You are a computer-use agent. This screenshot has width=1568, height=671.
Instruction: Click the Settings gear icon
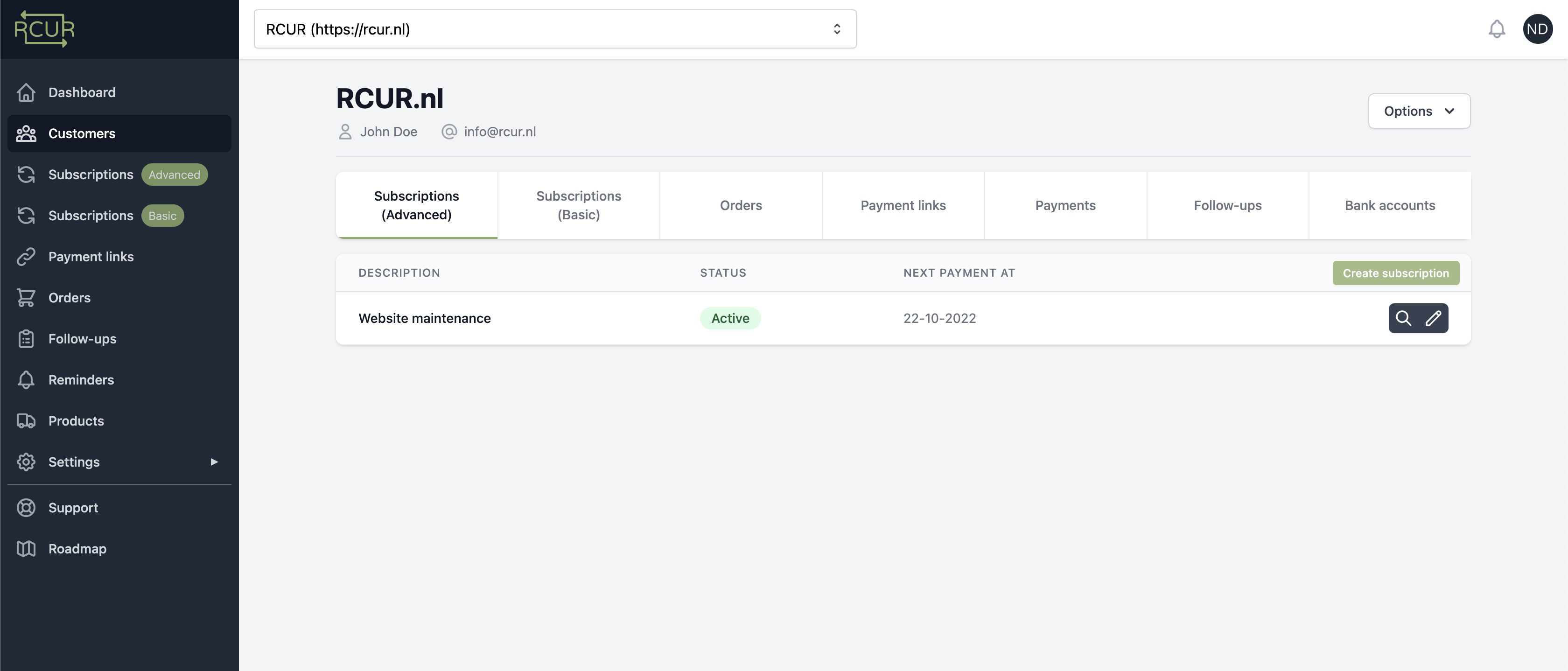(26, 462)
